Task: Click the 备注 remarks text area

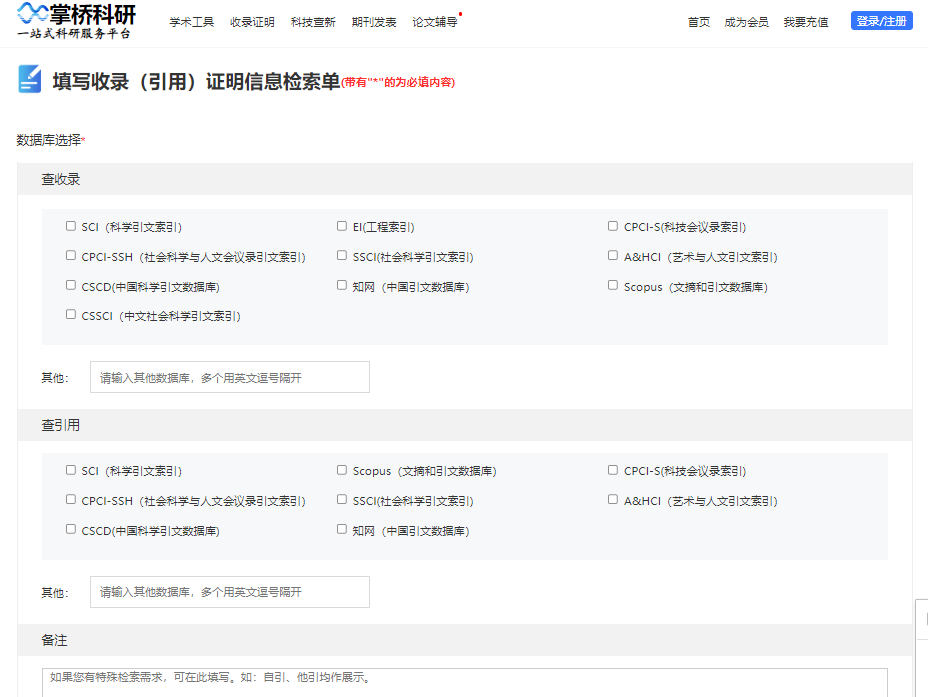Action: 465,683
